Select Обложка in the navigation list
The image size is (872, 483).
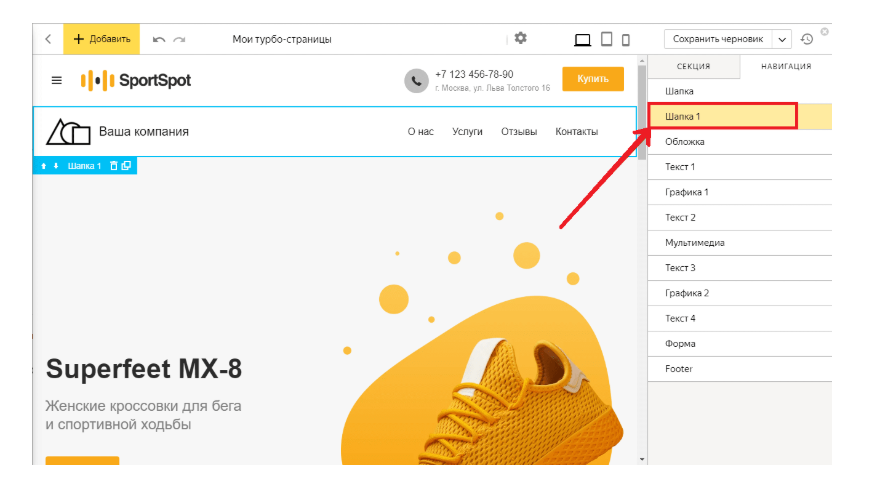[x=685, y=141]
